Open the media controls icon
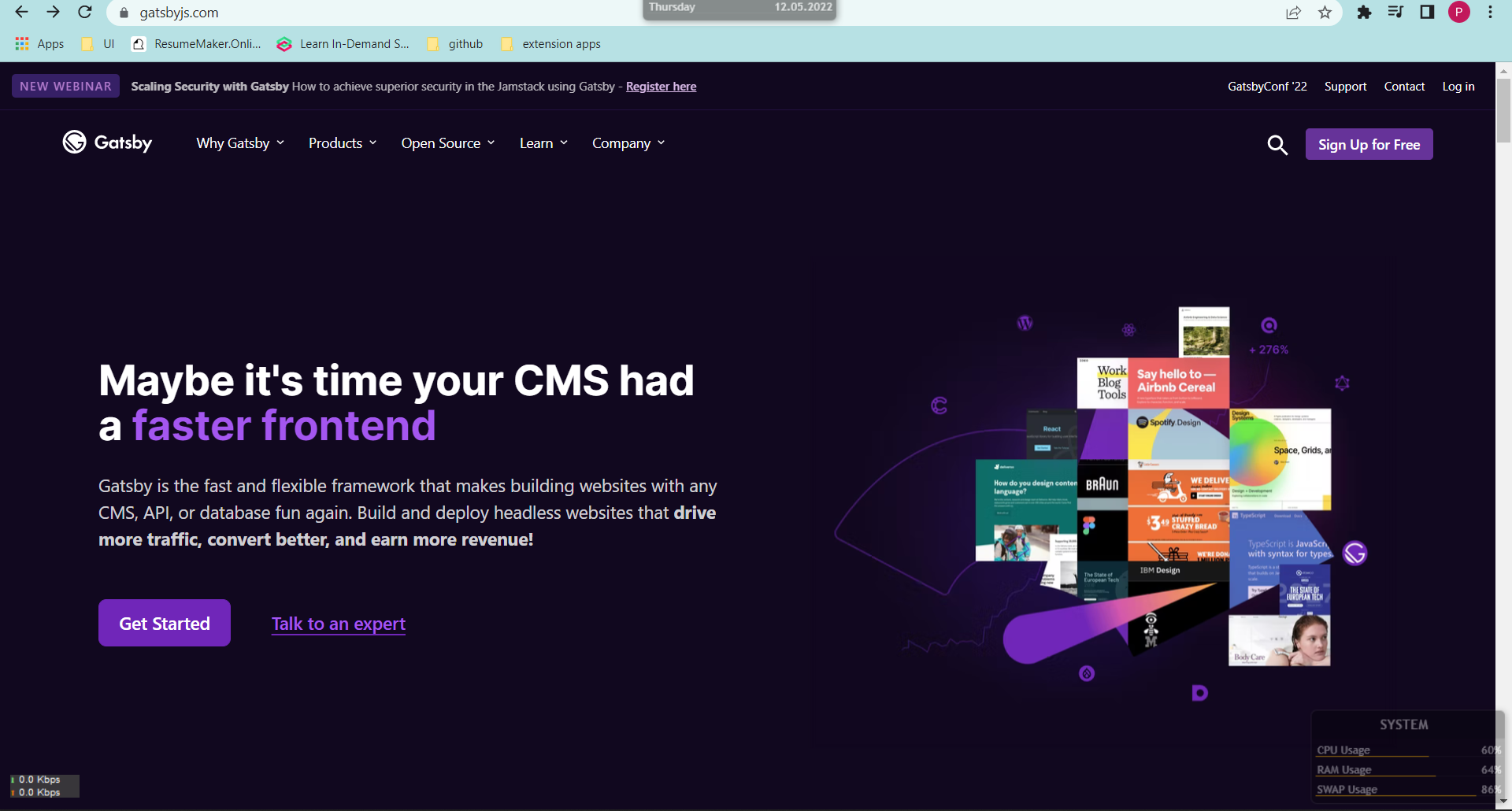Viewport: 1512px width, 811px height. point(1395,13)
